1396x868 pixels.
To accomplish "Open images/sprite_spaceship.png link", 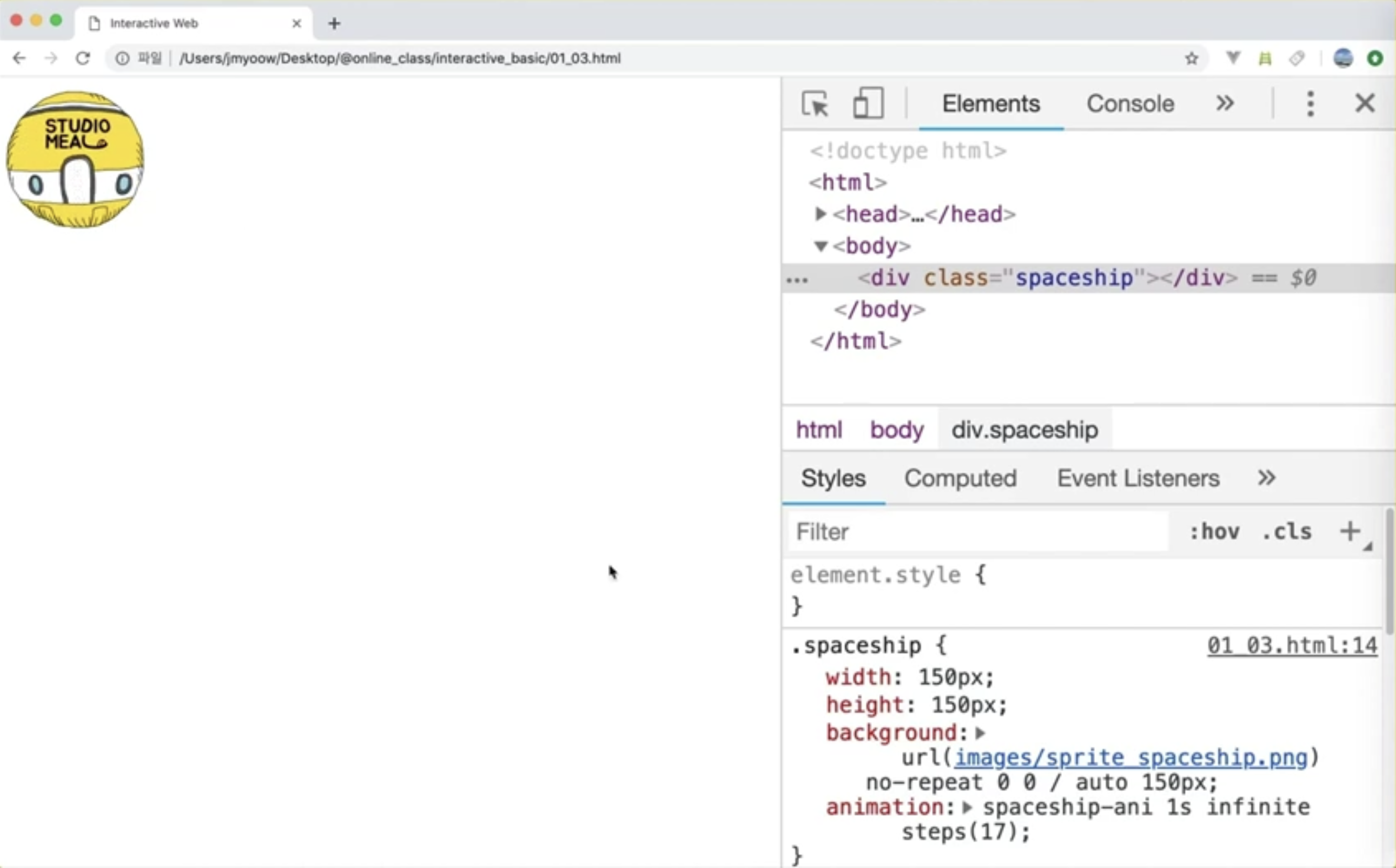I will [1130, 758].
